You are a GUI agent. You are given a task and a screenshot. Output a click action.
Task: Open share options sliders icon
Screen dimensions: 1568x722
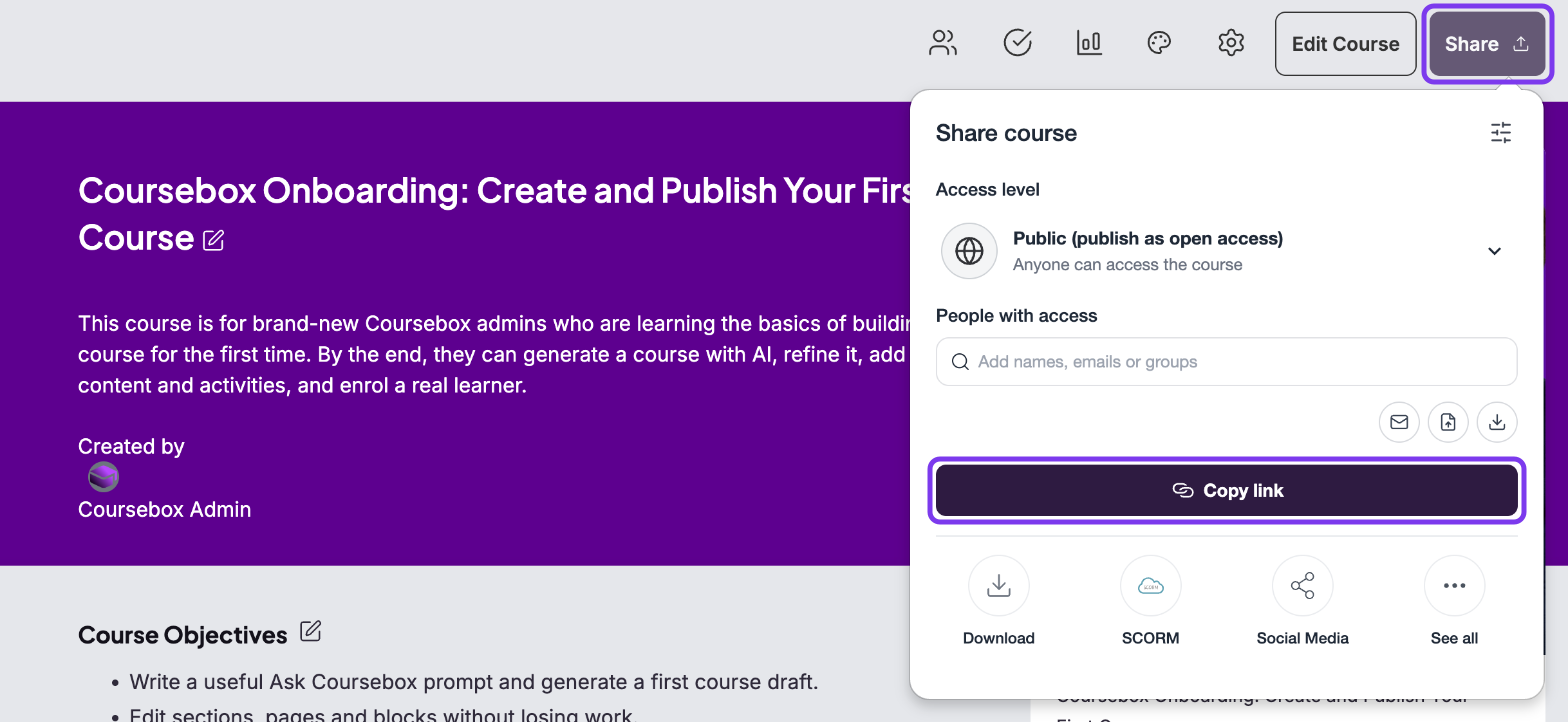1501,133
